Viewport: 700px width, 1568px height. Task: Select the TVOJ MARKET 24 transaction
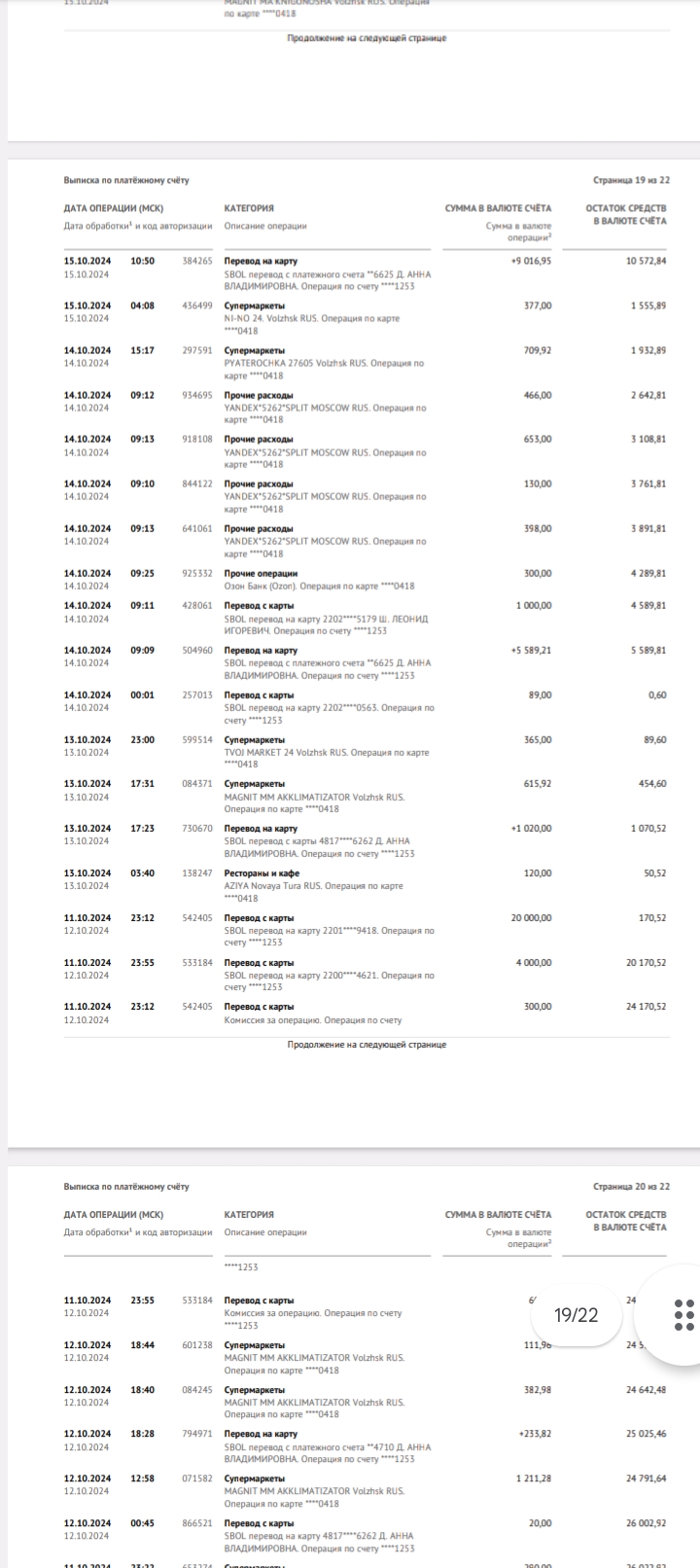(x=327, y=752)
